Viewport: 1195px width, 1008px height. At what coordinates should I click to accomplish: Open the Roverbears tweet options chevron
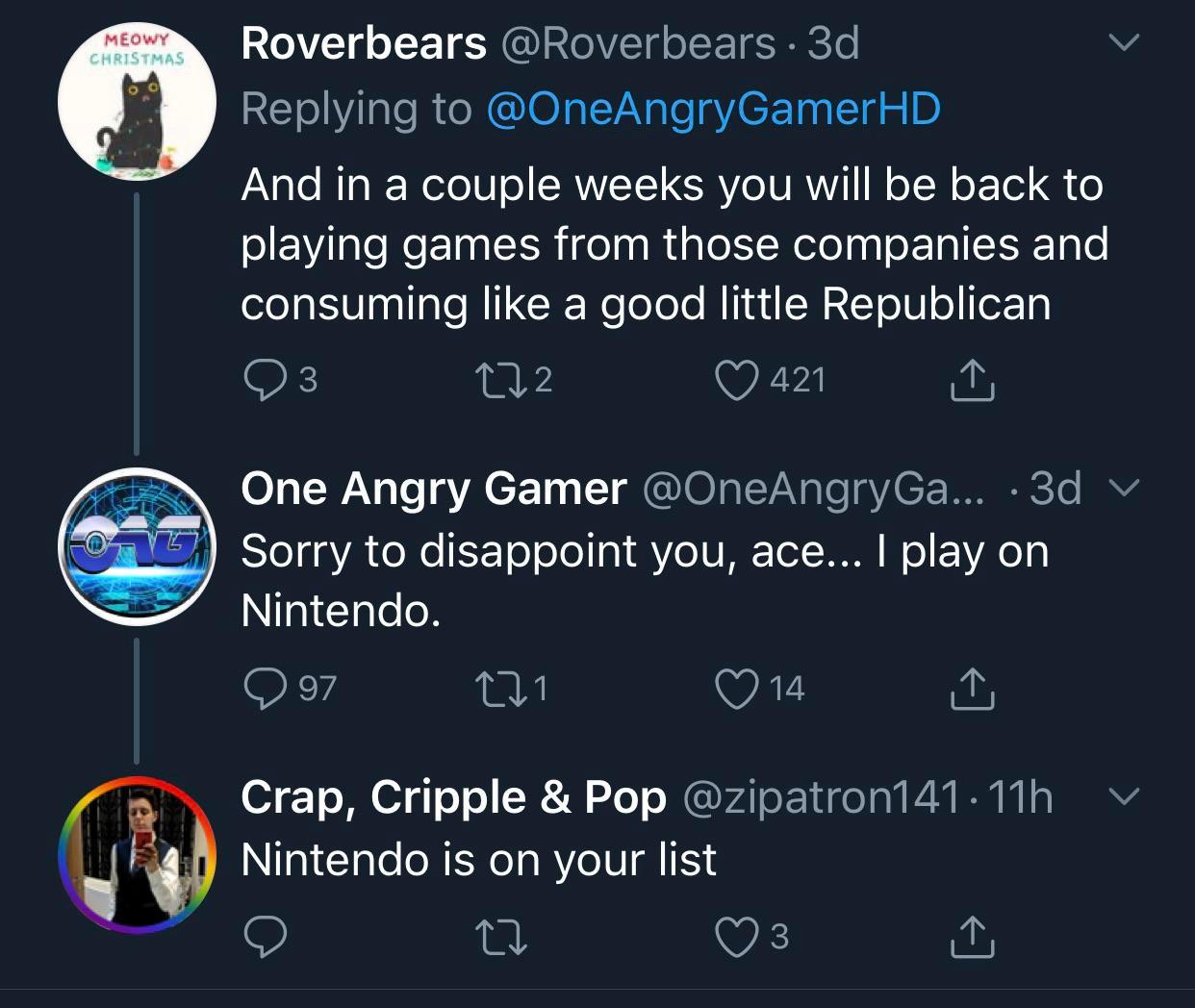point(1124,43)
